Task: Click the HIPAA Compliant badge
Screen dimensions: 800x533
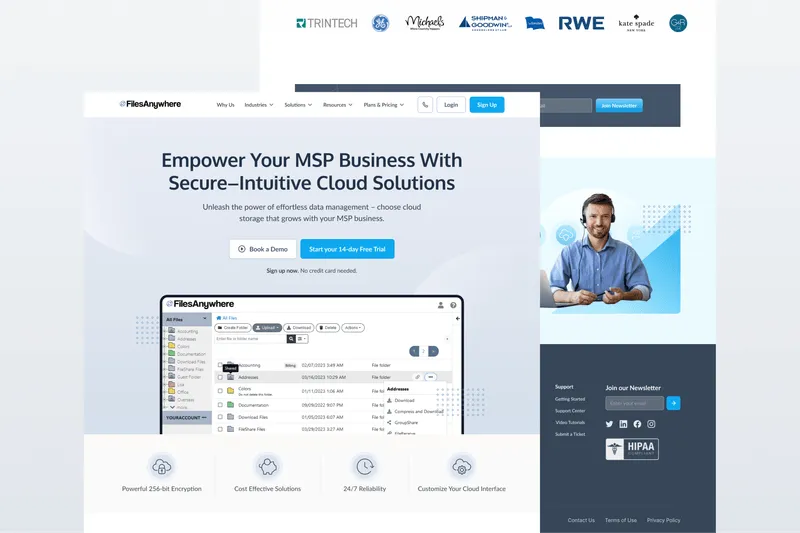Action: click(x=632, y=449)
